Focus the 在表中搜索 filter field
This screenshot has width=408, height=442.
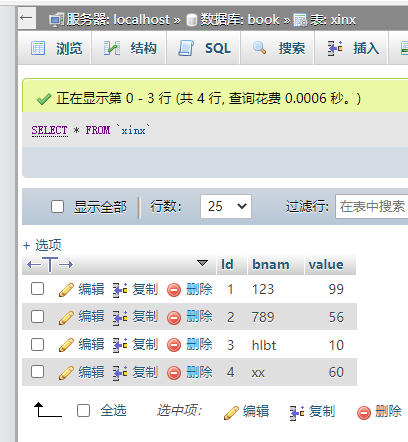[372, 207]
